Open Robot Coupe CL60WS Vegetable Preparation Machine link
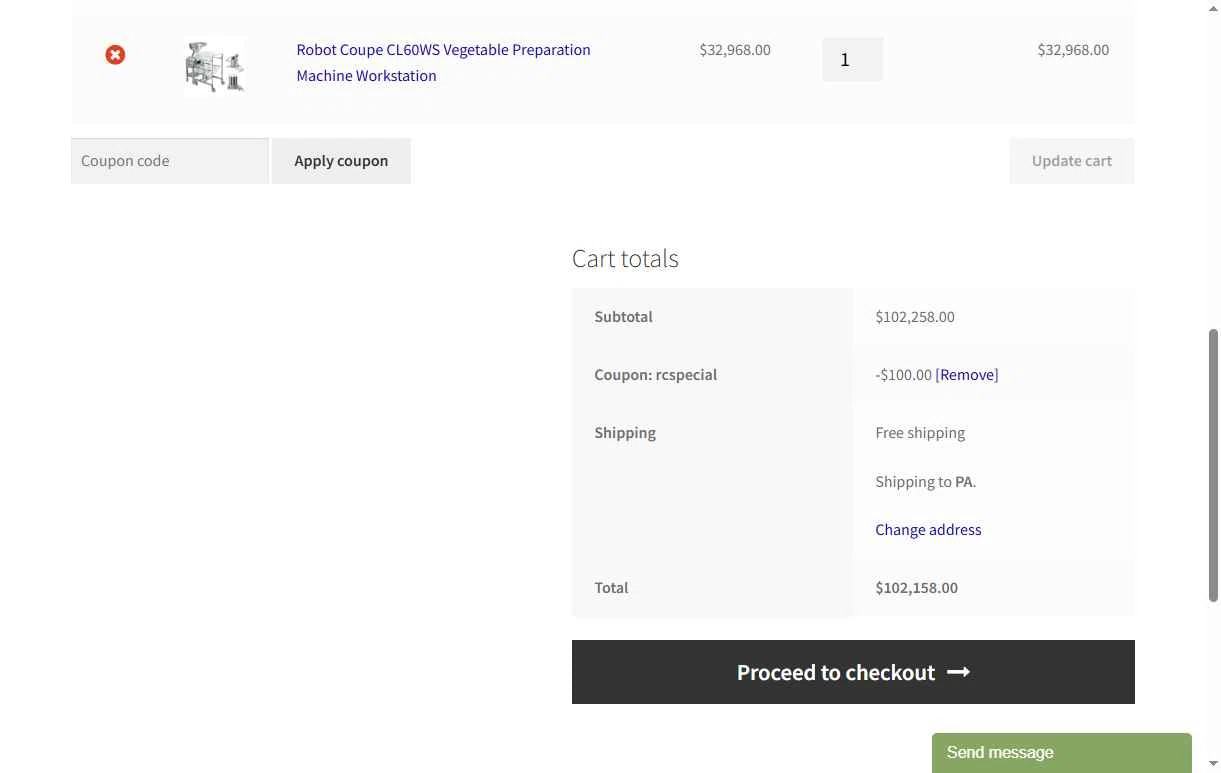Viewport: 1221px width, 773px height. 443,62
